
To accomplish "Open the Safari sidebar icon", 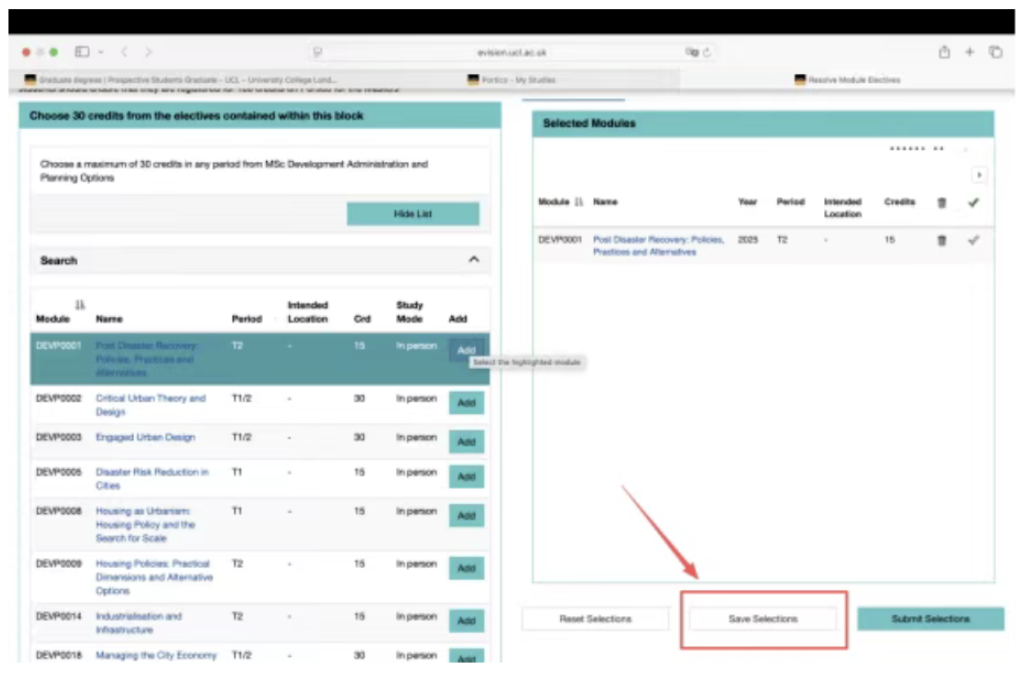I will [82, 52].
